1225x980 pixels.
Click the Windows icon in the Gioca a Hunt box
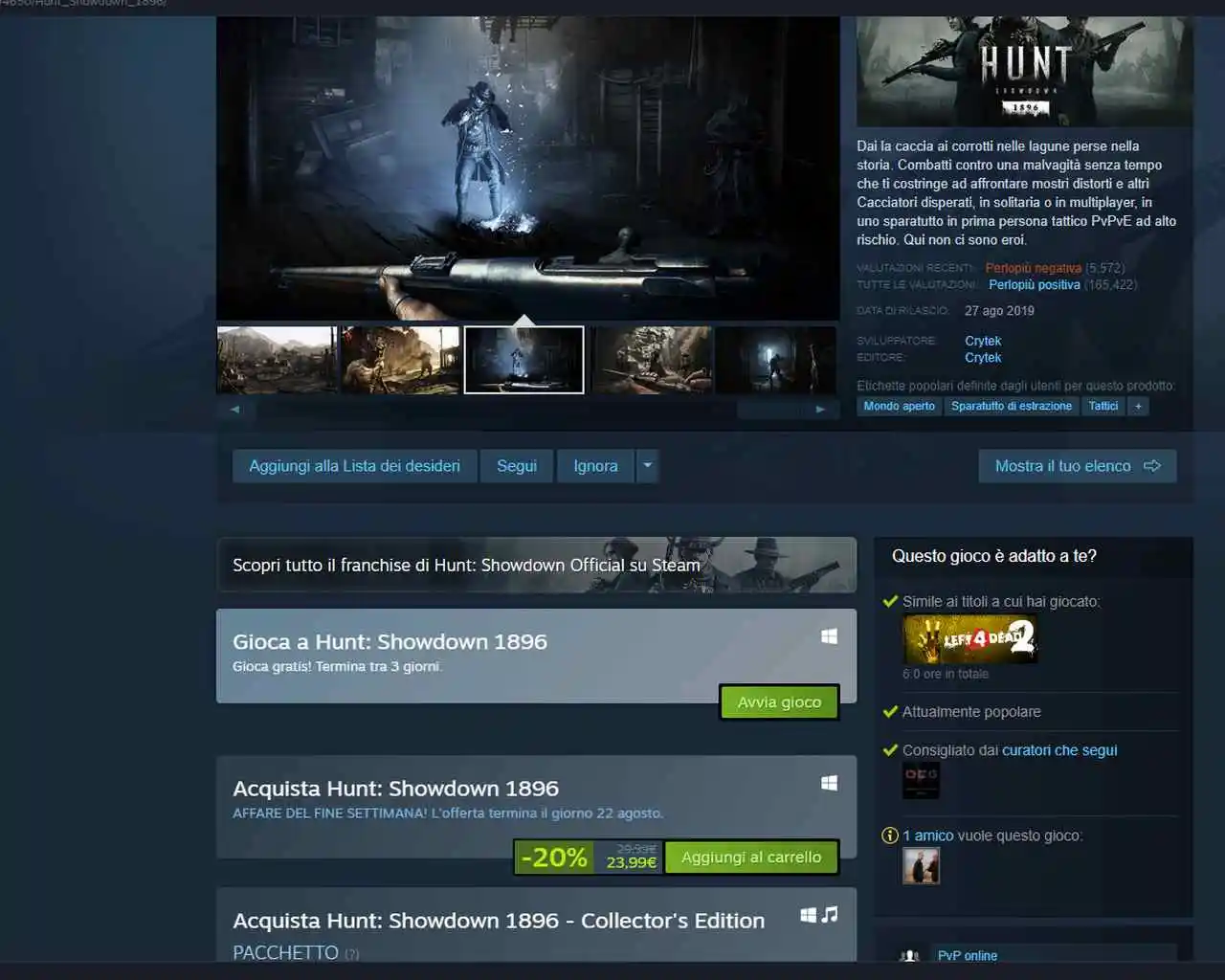pyautogui.click(x=830, y=636)
